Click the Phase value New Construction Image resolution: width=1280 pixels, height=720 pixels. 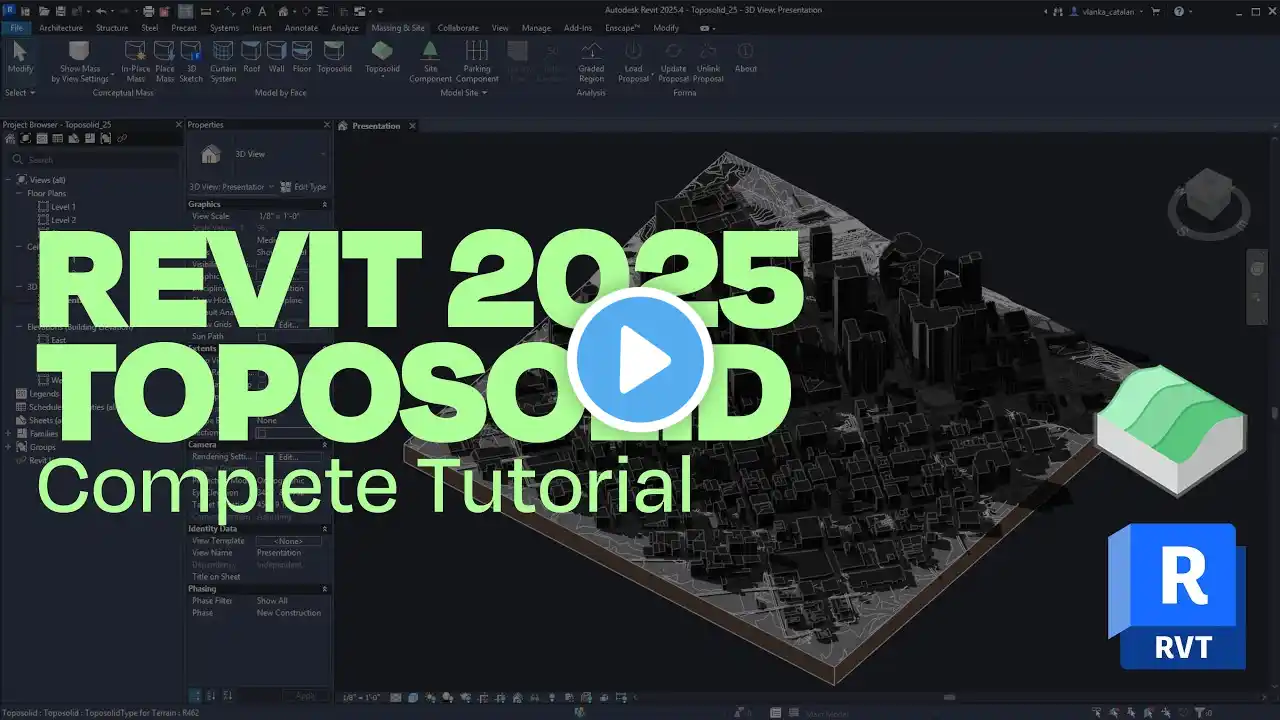tap(289, 613)
